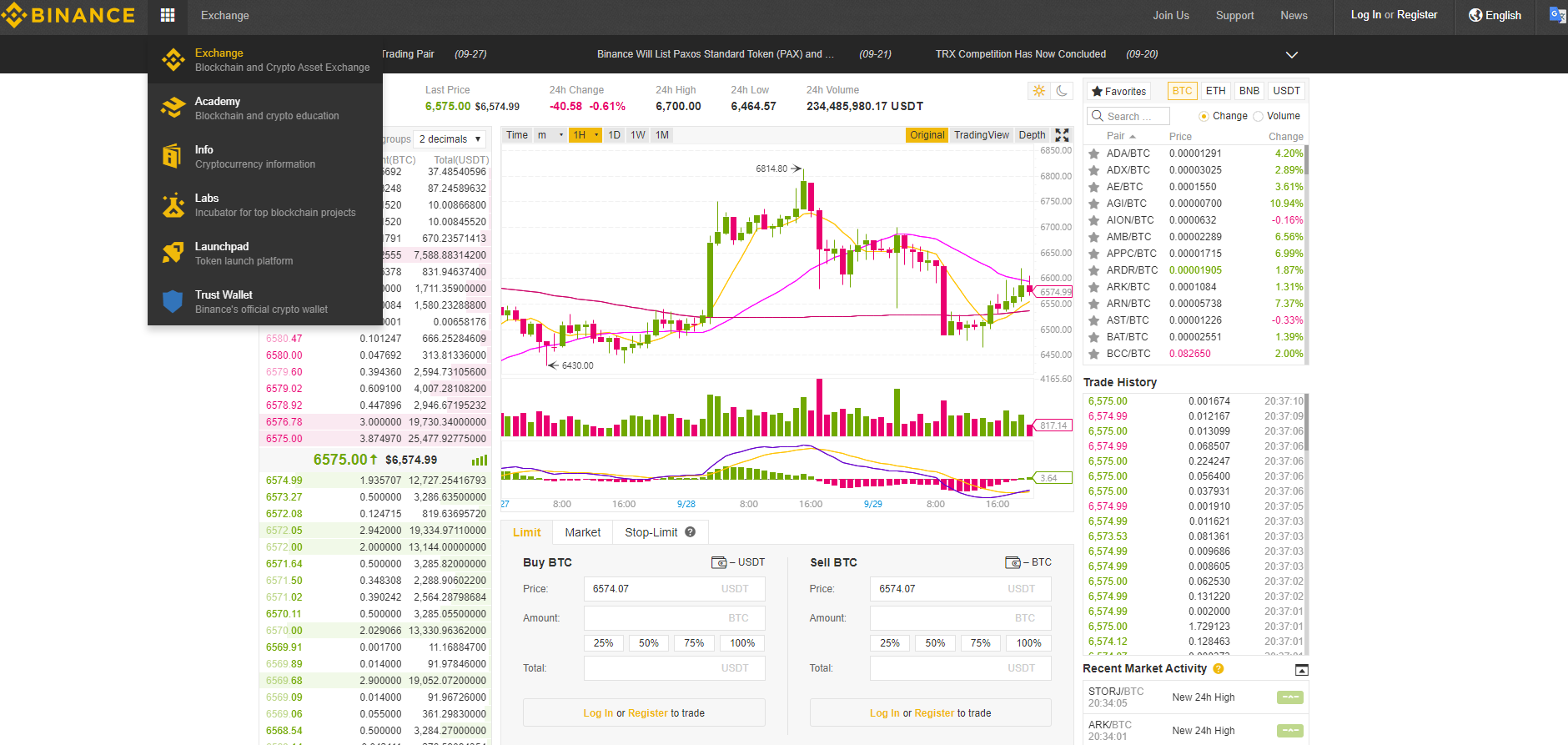The height and width of the screenshot is (745, 1568).
Task: Open the minutes interval dropdown
Action: [550, 135]
